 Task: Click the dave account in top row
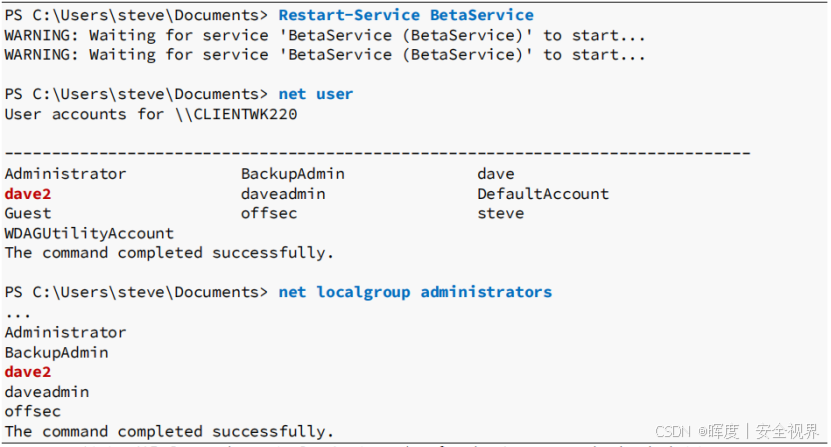coord(496,174)
